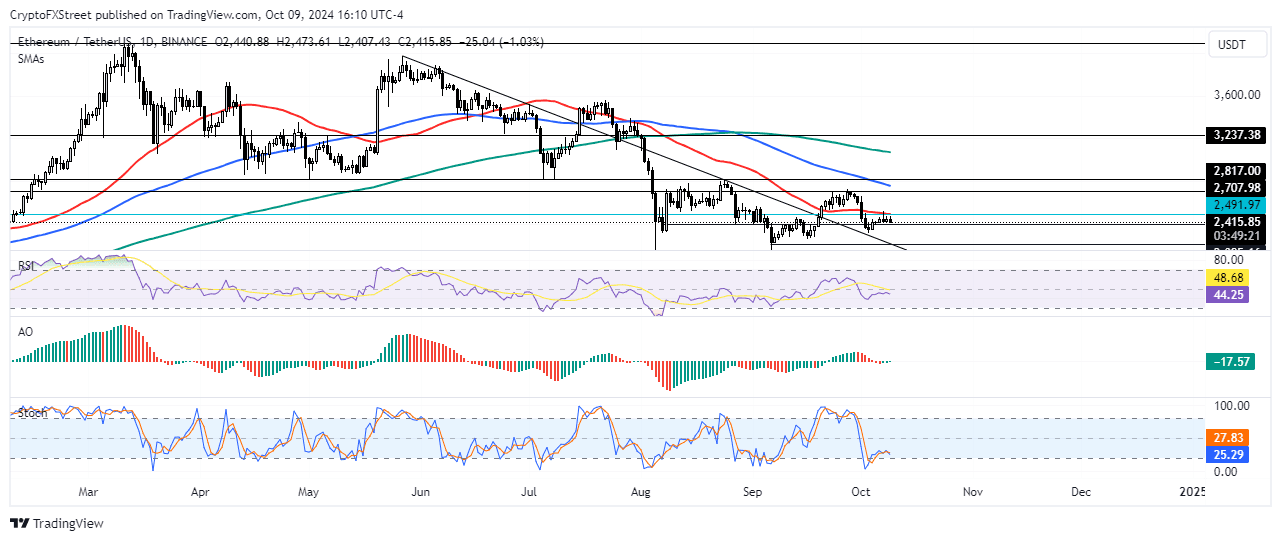Click the close price C2,415.85 value
1281x541 pixels.
pyautogui.click(x=426, y=42)
